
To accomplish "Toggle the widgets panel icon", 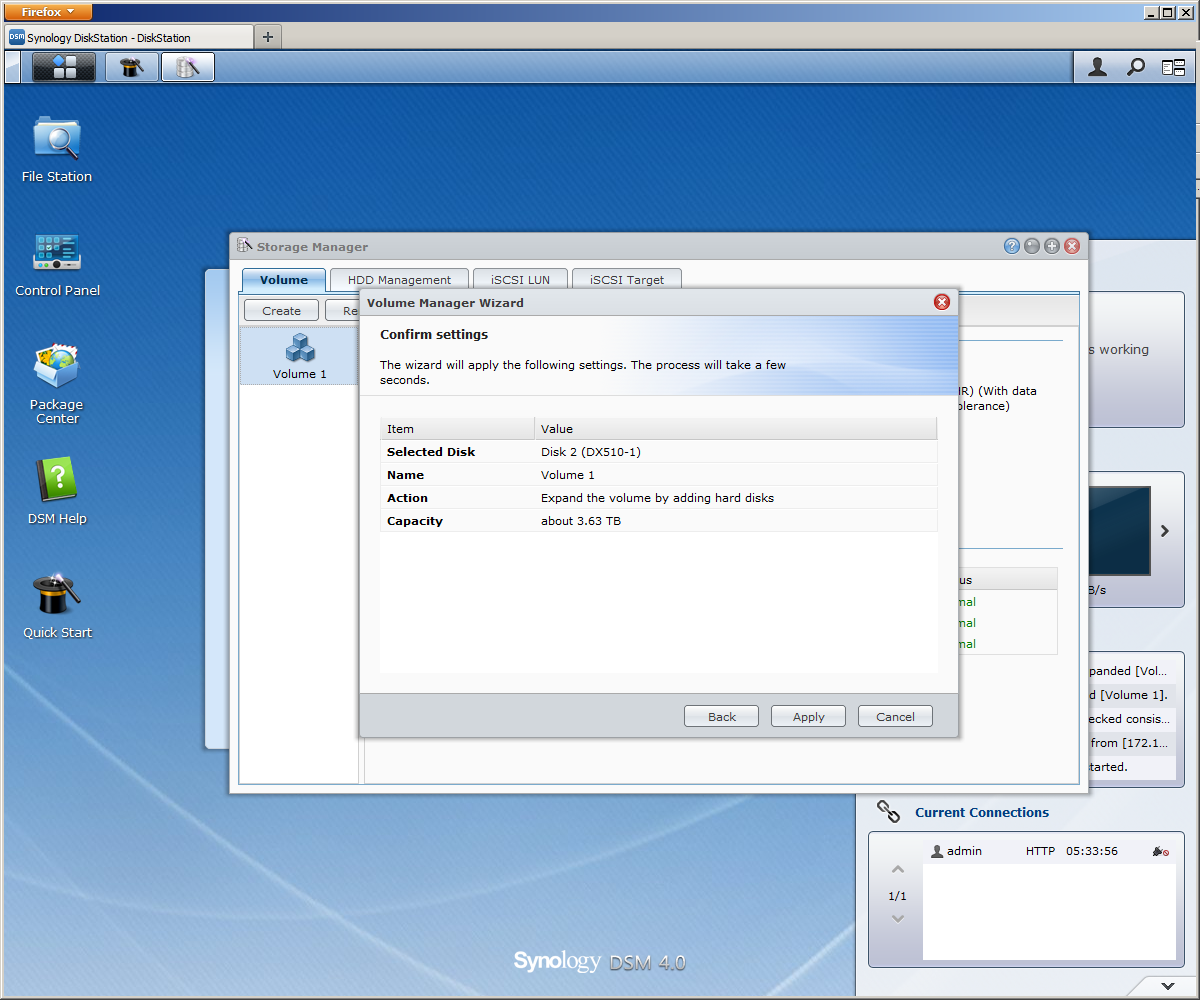I will point(1173,67).
